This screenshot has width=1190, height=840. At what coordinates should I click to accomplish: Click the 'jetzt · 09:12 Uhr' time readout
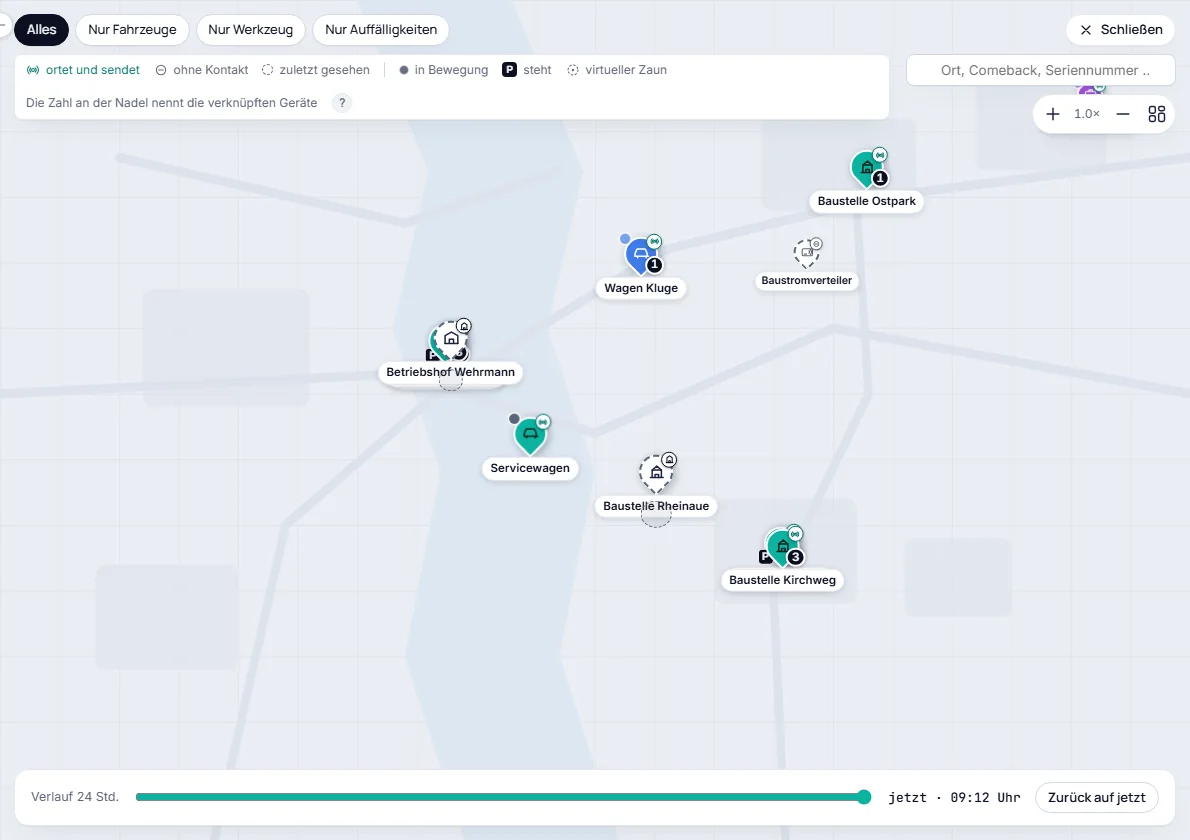tap(954, 798)
